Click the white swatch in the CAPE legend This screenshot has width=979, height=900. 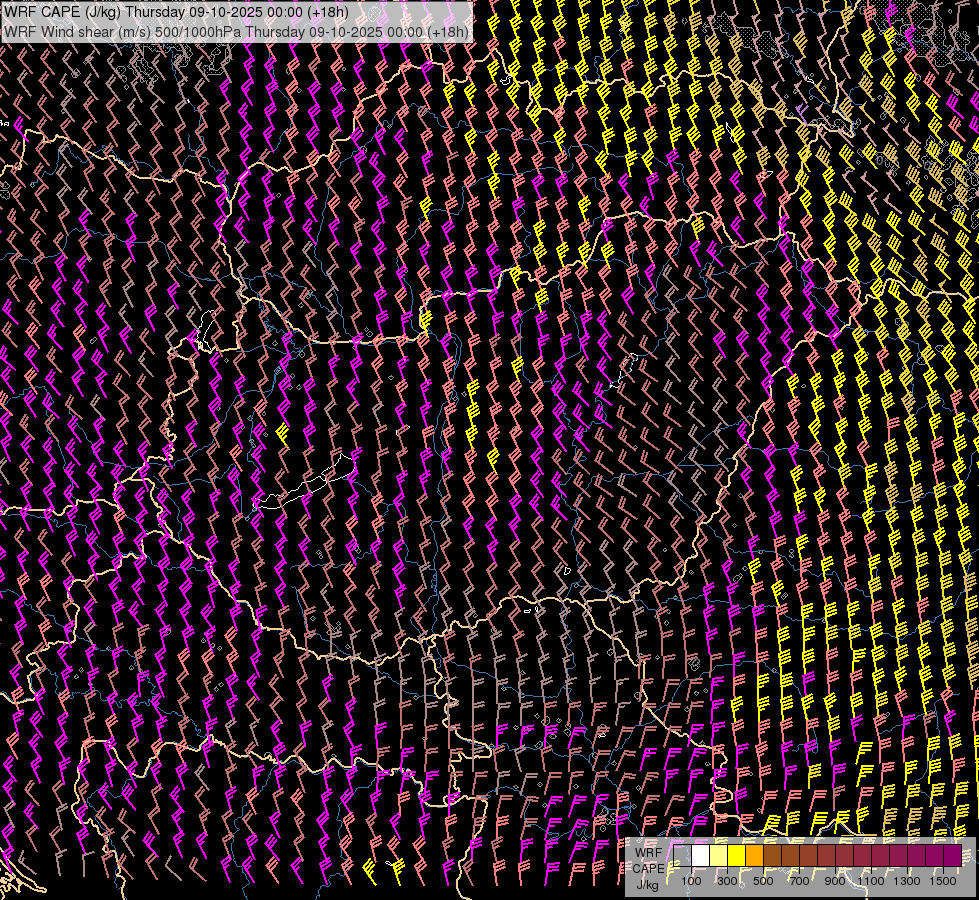pos(701,856)
